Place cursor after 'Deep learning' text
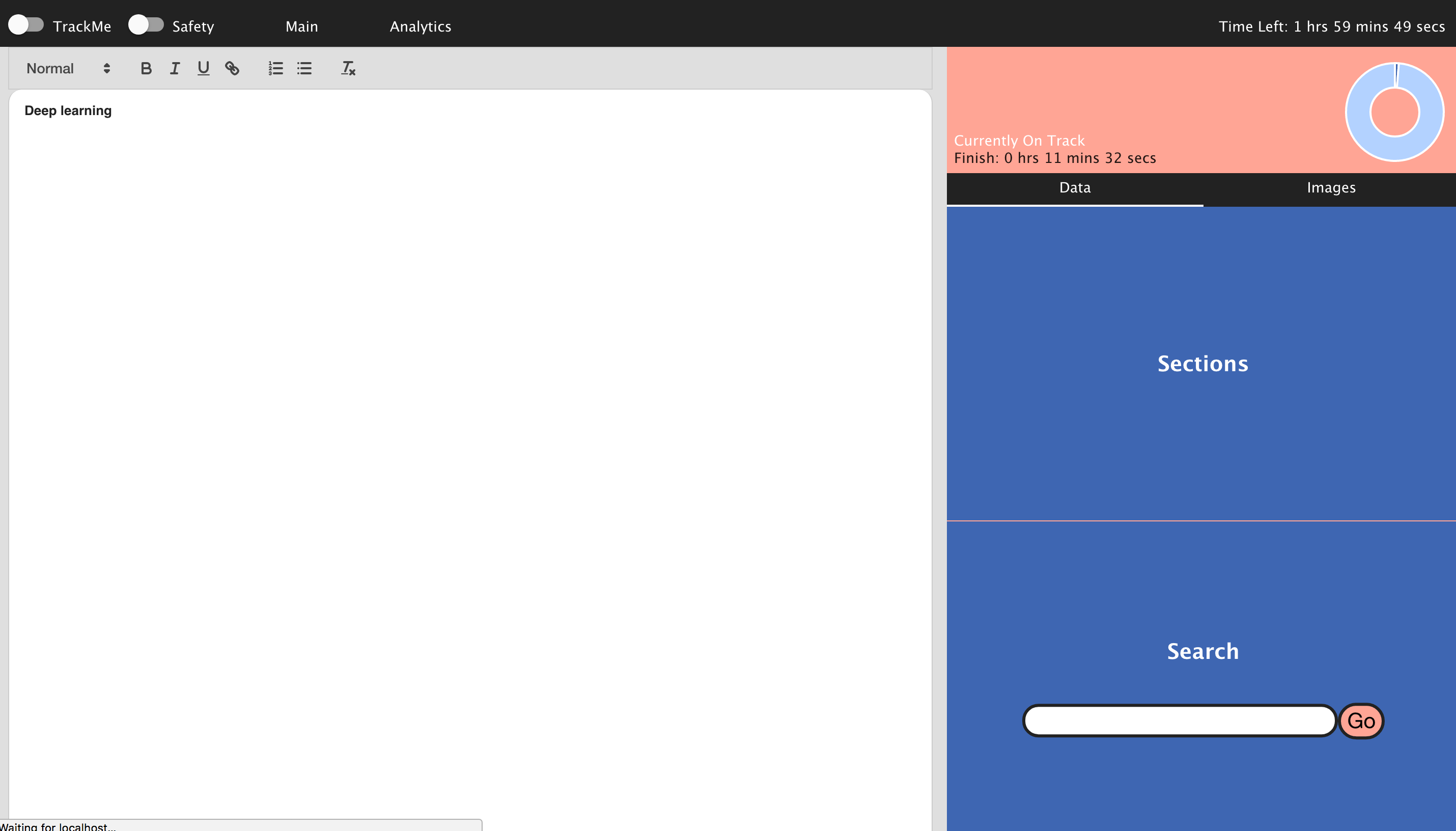The image size is (1456, 831). (113, 110)
